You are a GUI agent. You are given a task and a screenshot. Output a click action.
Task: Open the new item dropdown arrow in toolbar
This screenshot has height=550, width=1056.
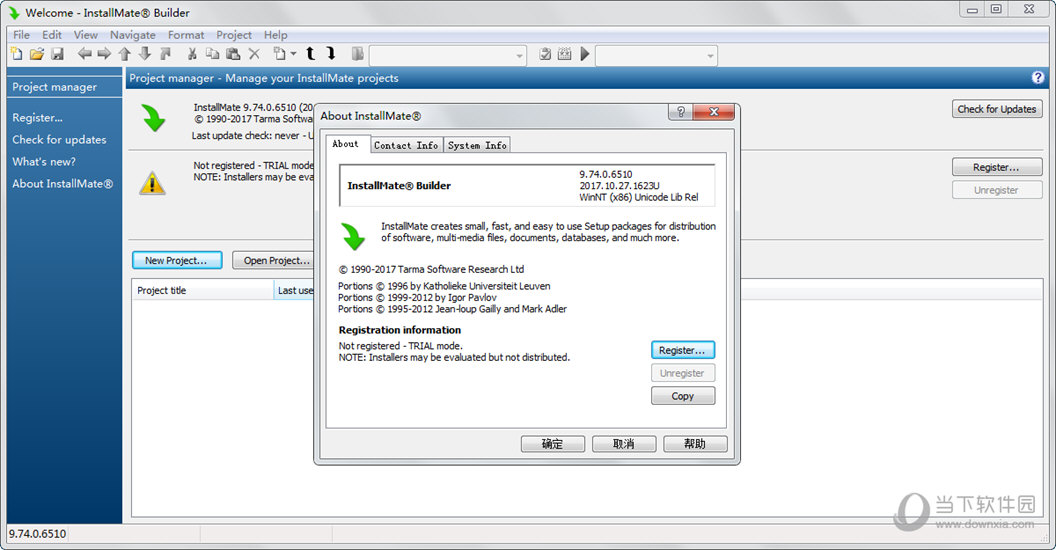click(293, 54)
